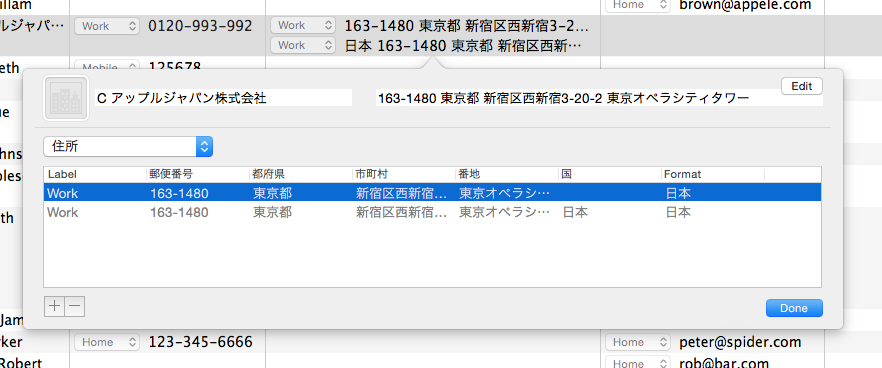The image size is (882, 368).
Task: Open Home dropdown beside peter@spider.com
Action: click(x=638, y=342)
